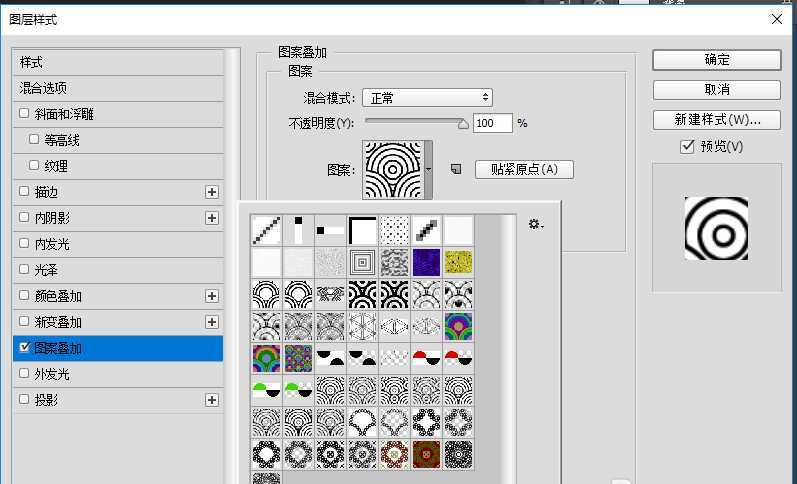Viewport: 797px width, 484px height.
Task: Click the plus icon next to 内阴影
Action: coord(211,218)
